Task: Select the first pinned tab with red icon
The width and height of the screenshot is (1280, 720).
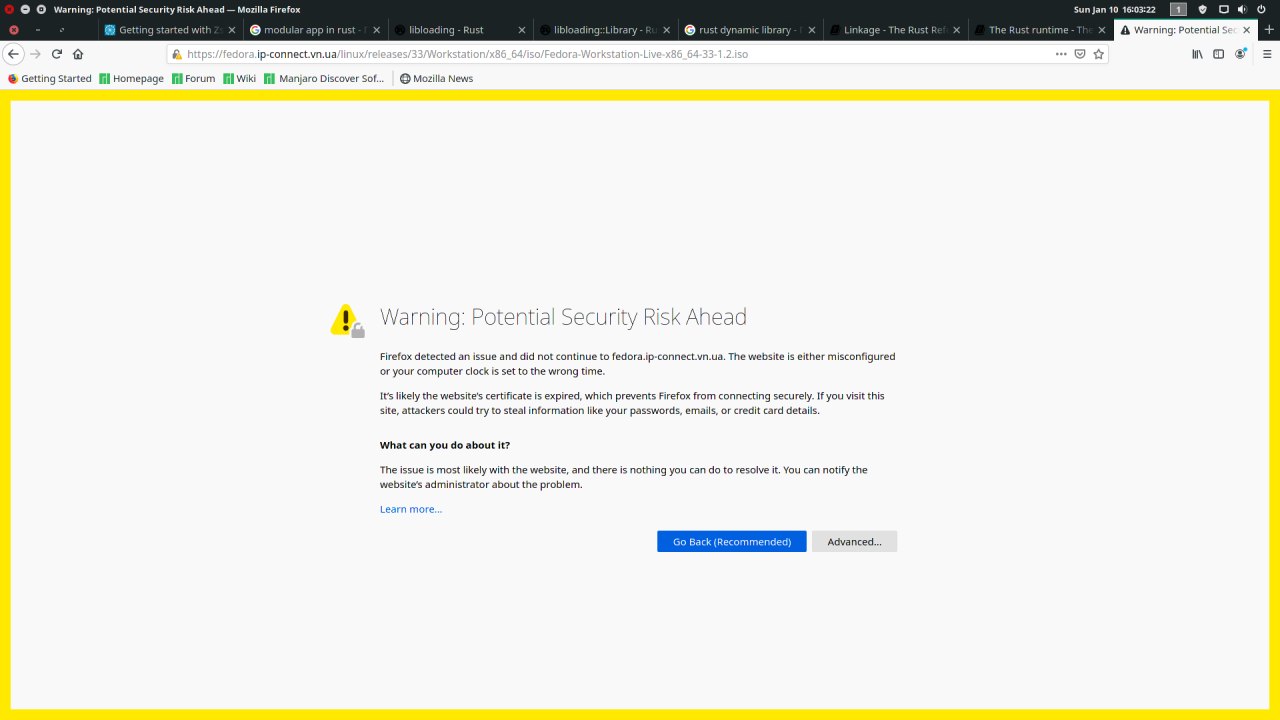Action: [x=13, y=30]
